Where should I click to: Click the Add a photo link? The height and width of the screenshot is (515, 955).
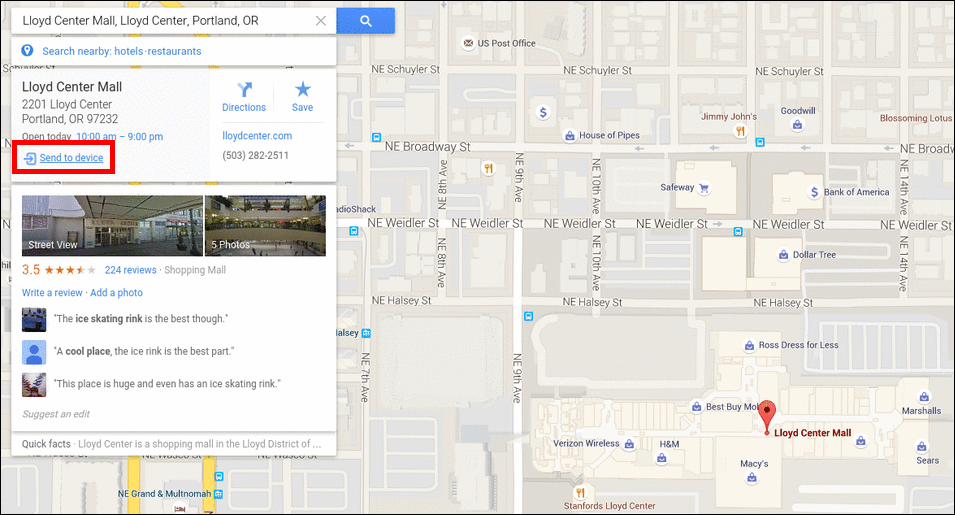click(116, 293)
